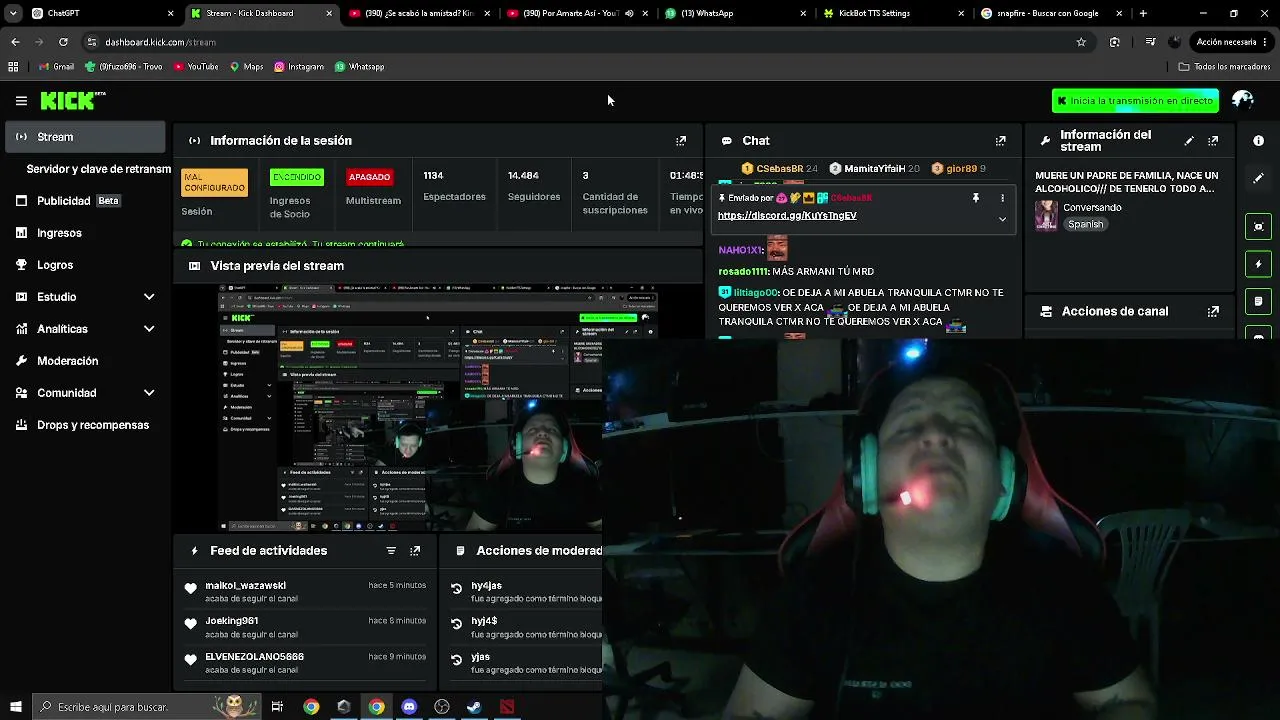Open the Gmail bookmark

coord(56,67)
